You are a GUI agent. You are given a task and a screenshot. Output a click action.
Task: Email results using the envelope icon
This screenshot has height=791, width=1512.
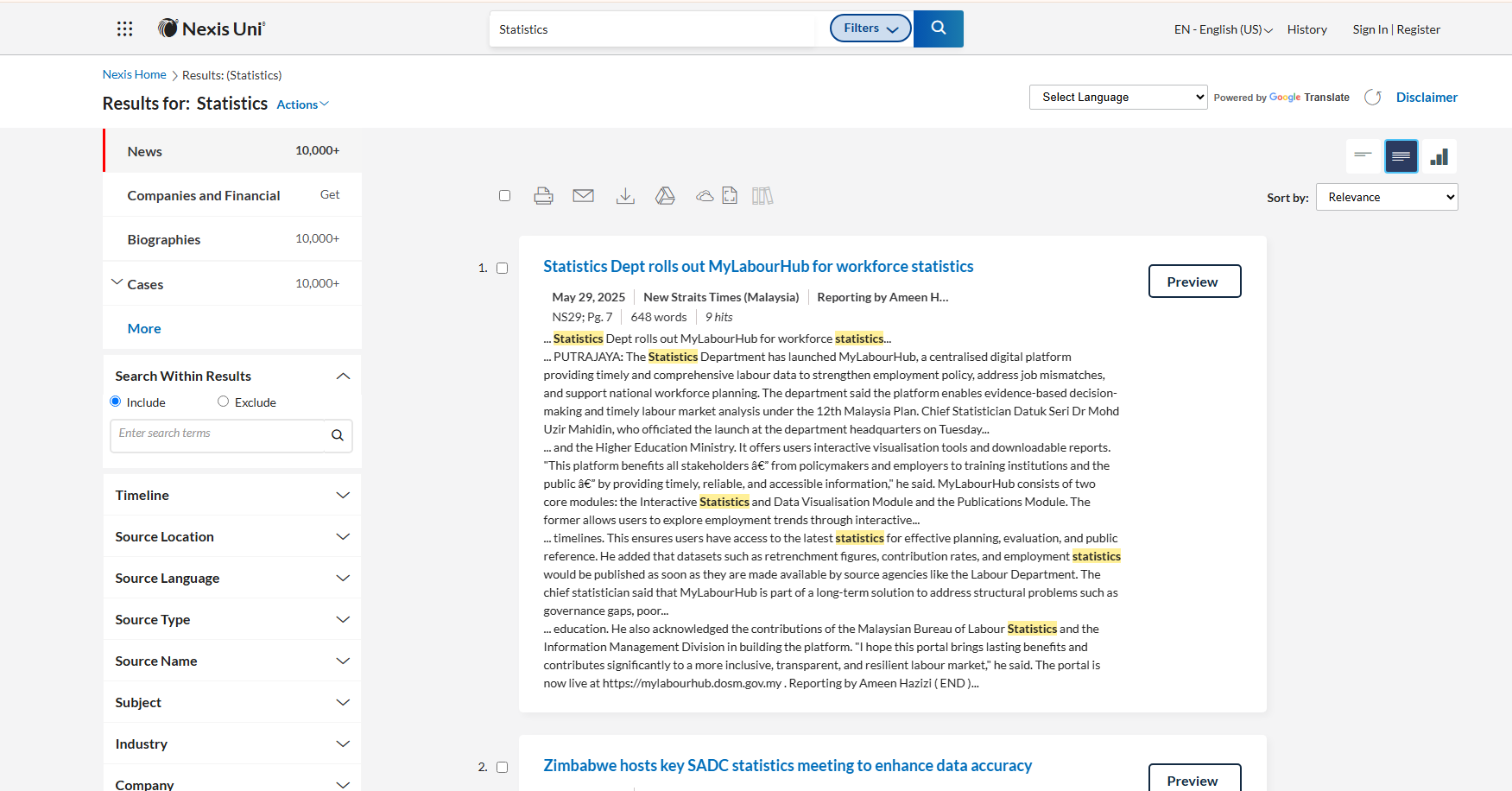[583, 196]
